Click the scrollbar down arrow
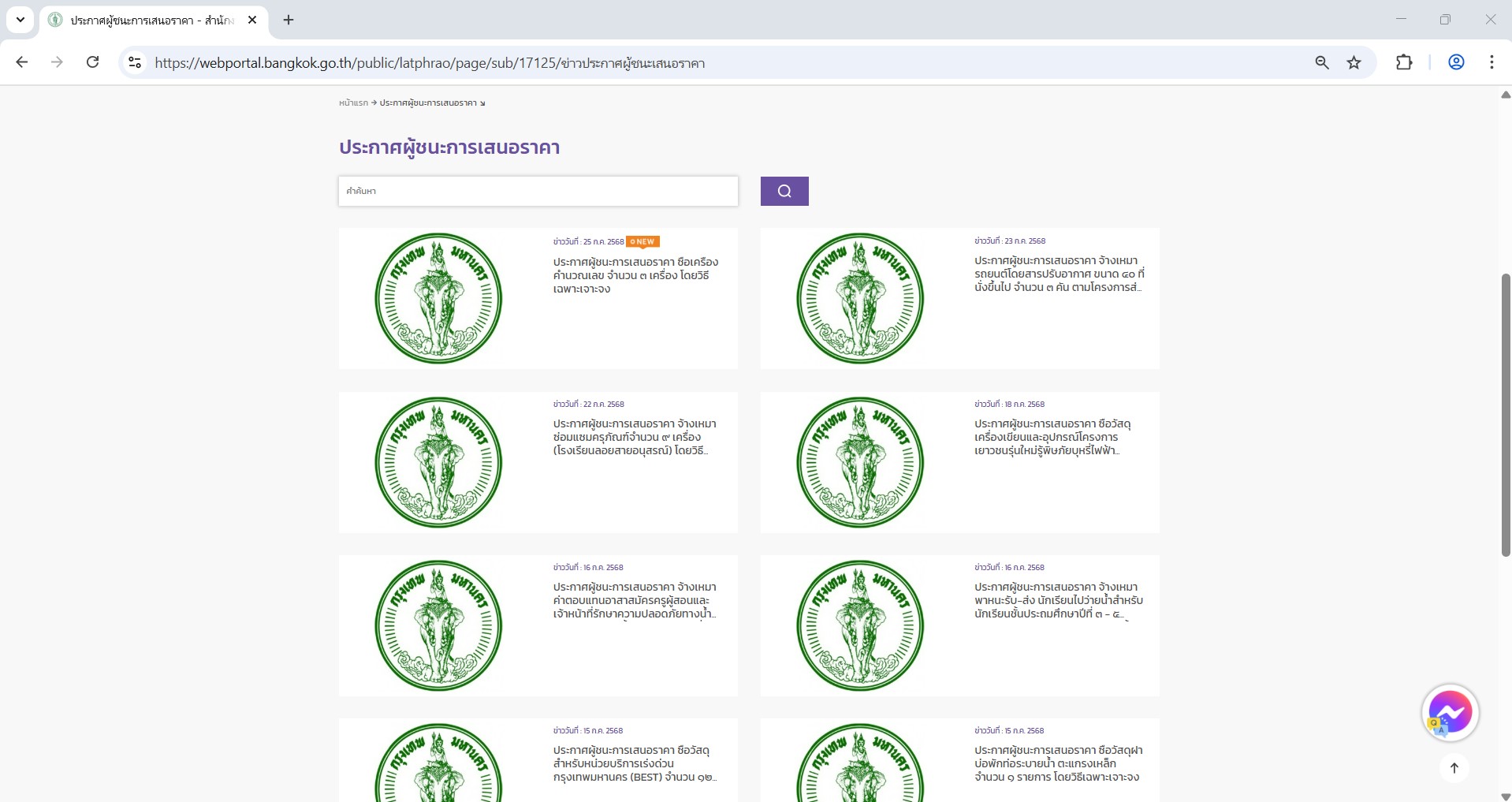The height and width of the screenshot is (802, 1512). tap(1506, 796)
